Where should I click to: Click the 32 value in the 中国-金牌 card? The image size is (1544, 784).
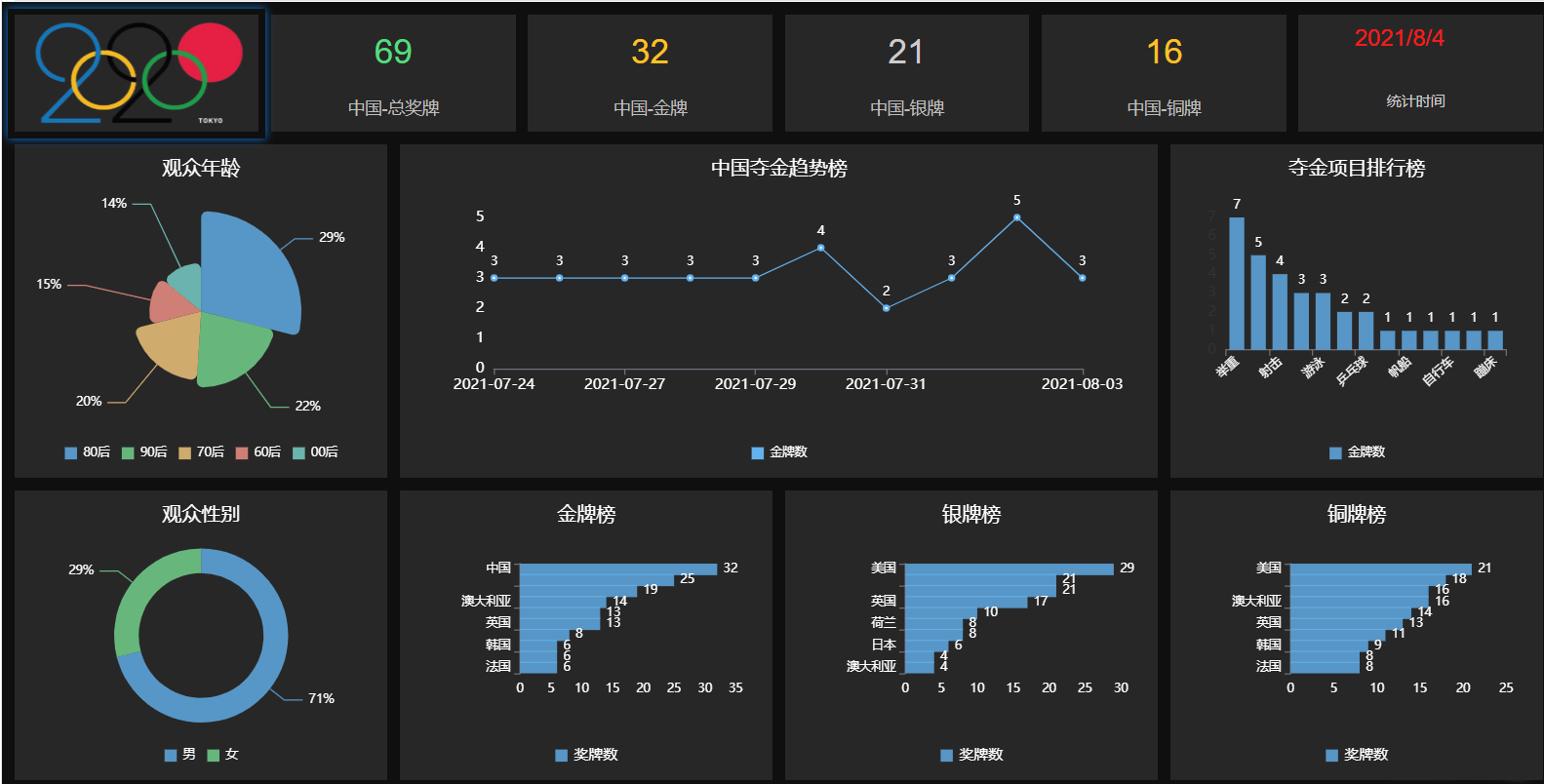[x=650, y=52]
